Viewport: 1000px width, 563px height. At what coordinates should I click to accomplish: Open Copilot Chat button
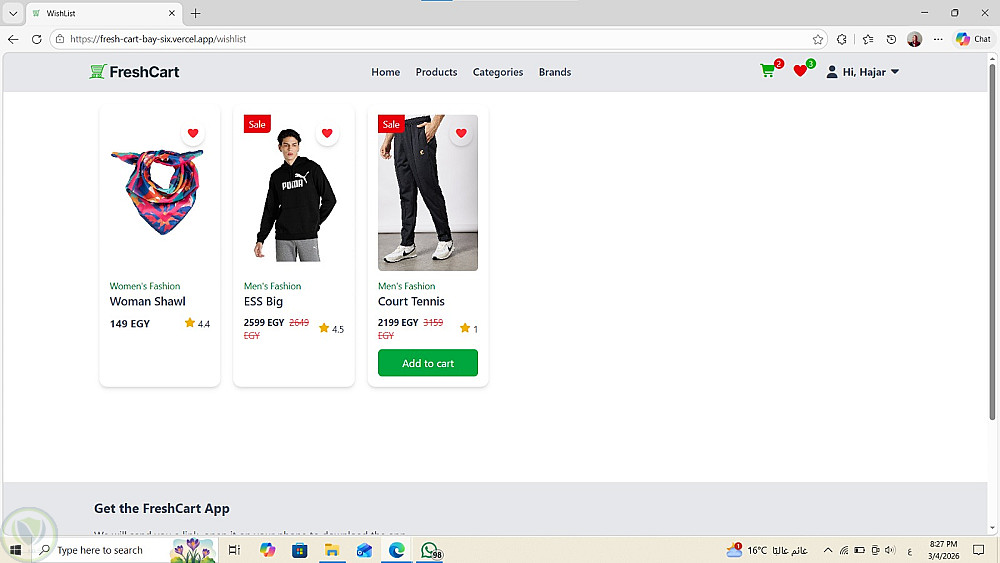coord(973,39)
